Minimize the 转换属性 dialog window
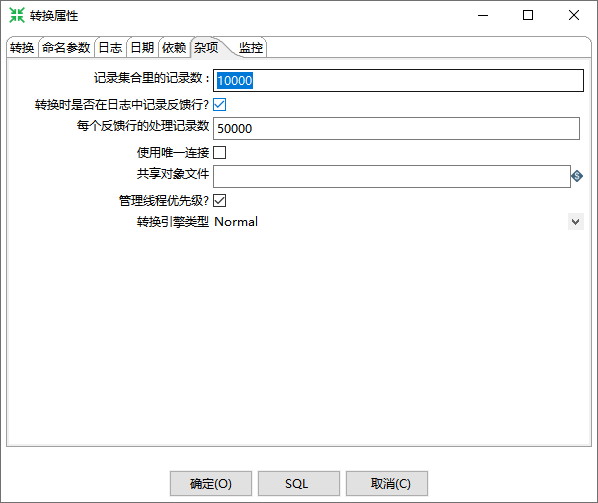This screenshot has height=503, width=598. 483,15
